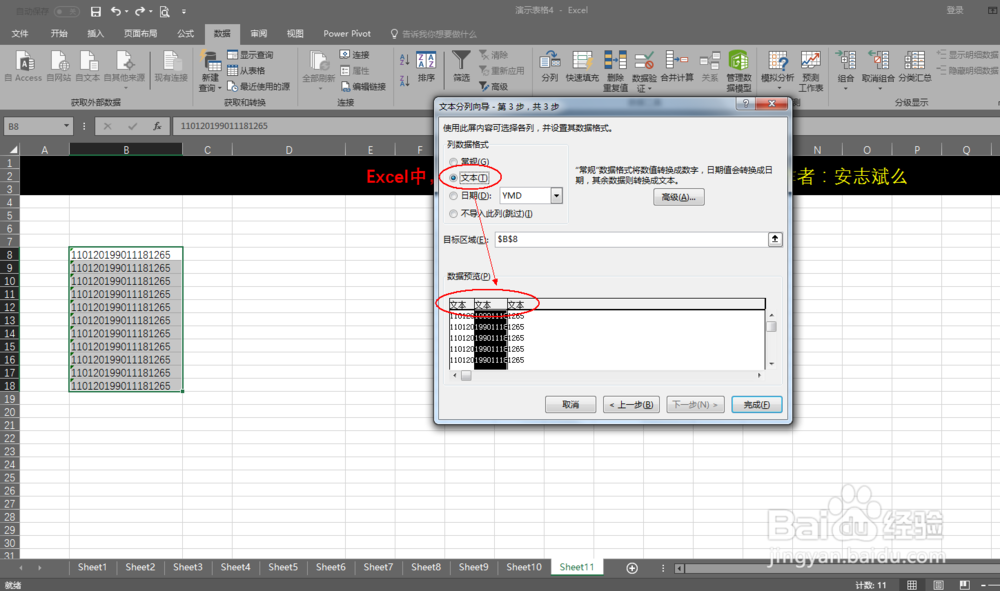1000x591 pixels.
Task: Click the data preview vertical scrollbar thumb
Action: click(x=771, y=326)
